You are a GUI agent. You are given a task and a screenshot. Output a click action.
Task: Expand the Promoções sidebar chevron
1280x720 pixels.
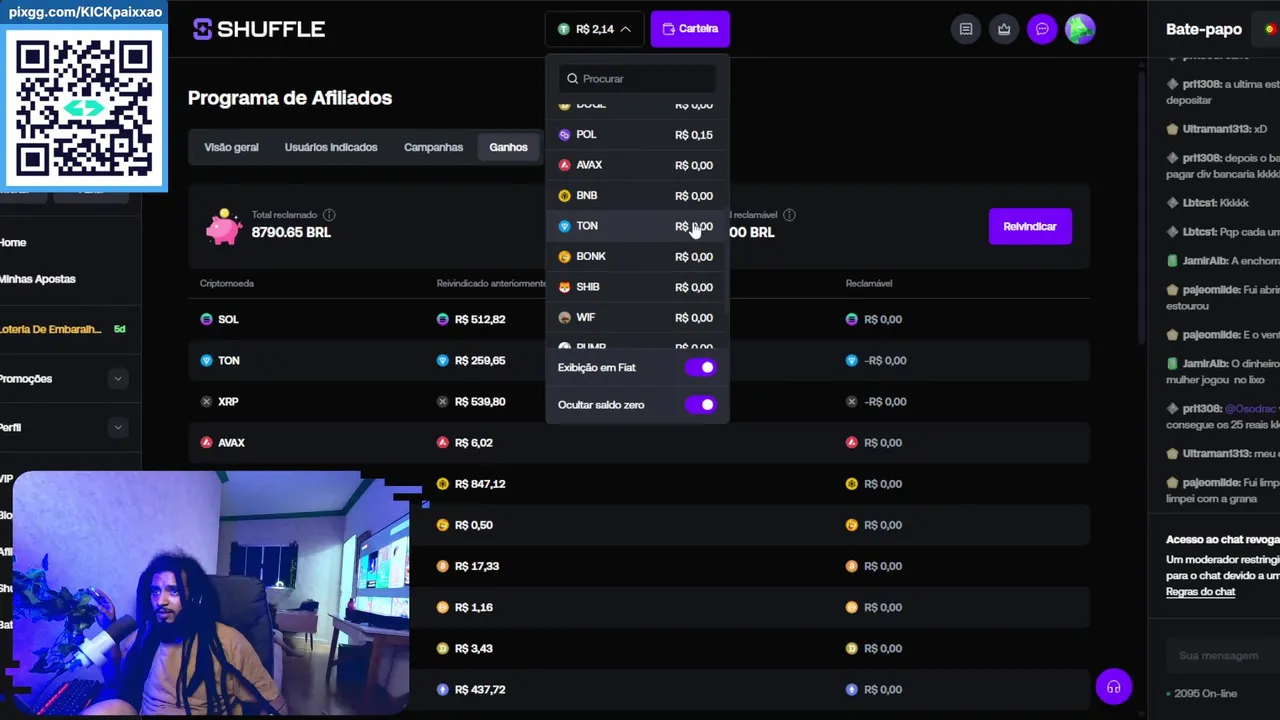[x=118, y=378]
